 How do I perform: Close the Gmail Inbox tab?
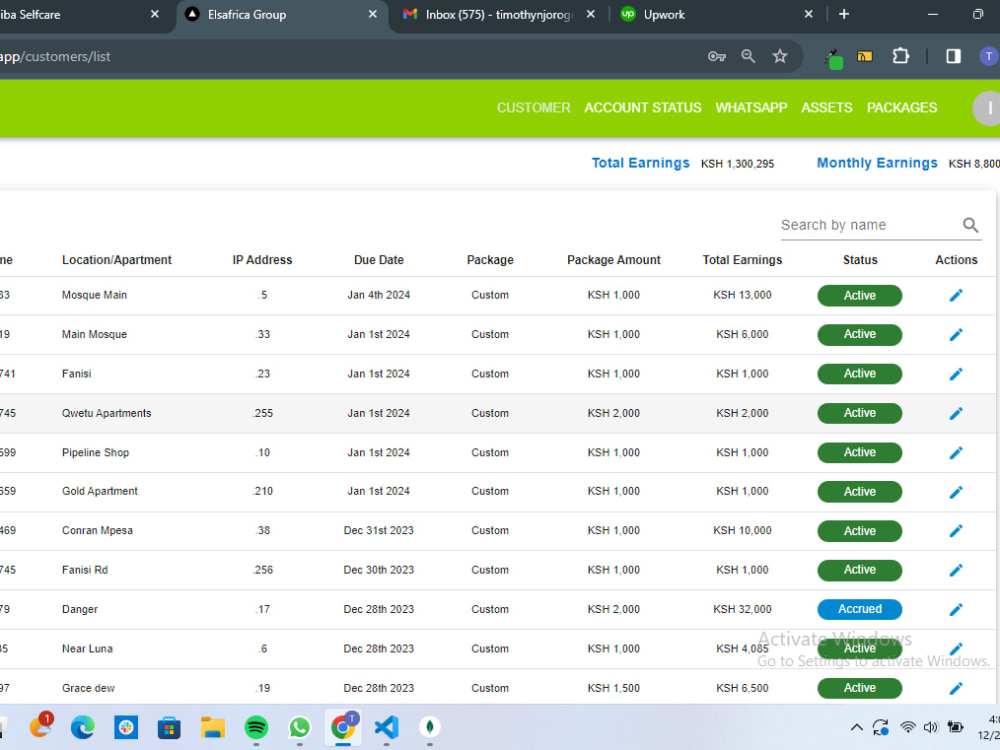[x=591, y=14]
